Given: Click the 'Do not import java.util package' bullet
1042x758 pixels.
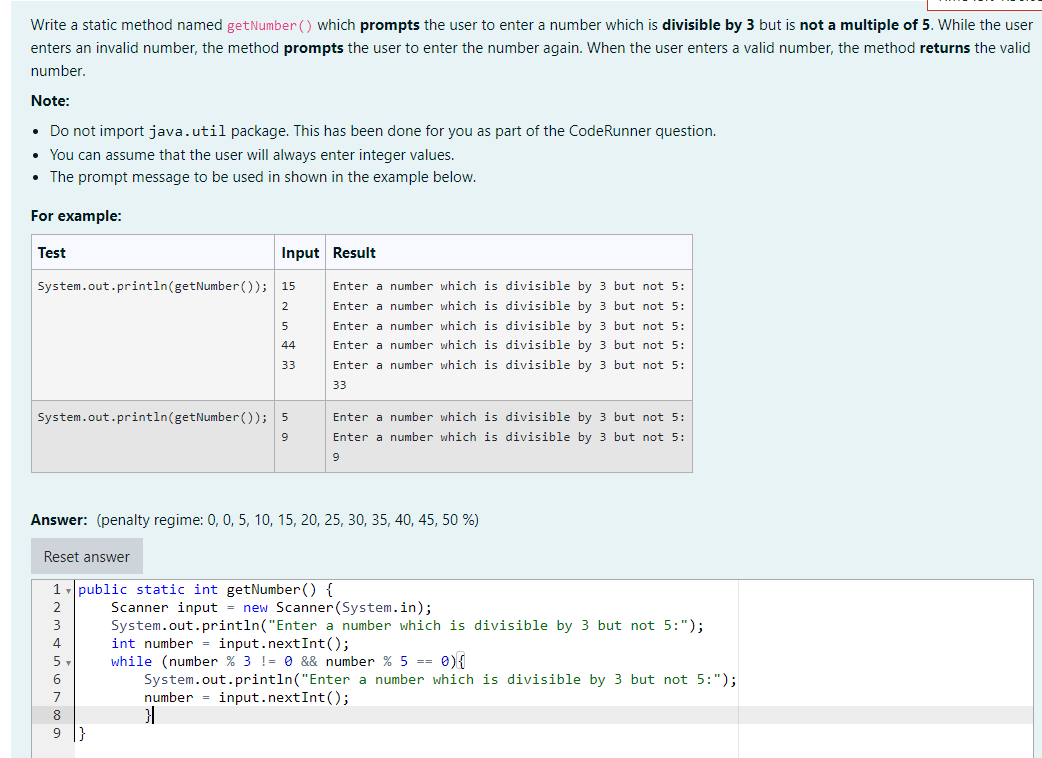Looking at the screenshot, I should (383, 131).
